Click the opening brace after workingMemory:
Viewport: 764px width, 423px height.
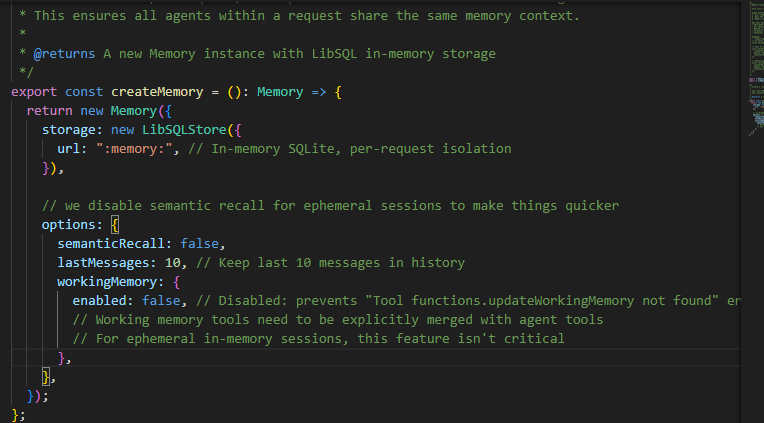point(178,281)
